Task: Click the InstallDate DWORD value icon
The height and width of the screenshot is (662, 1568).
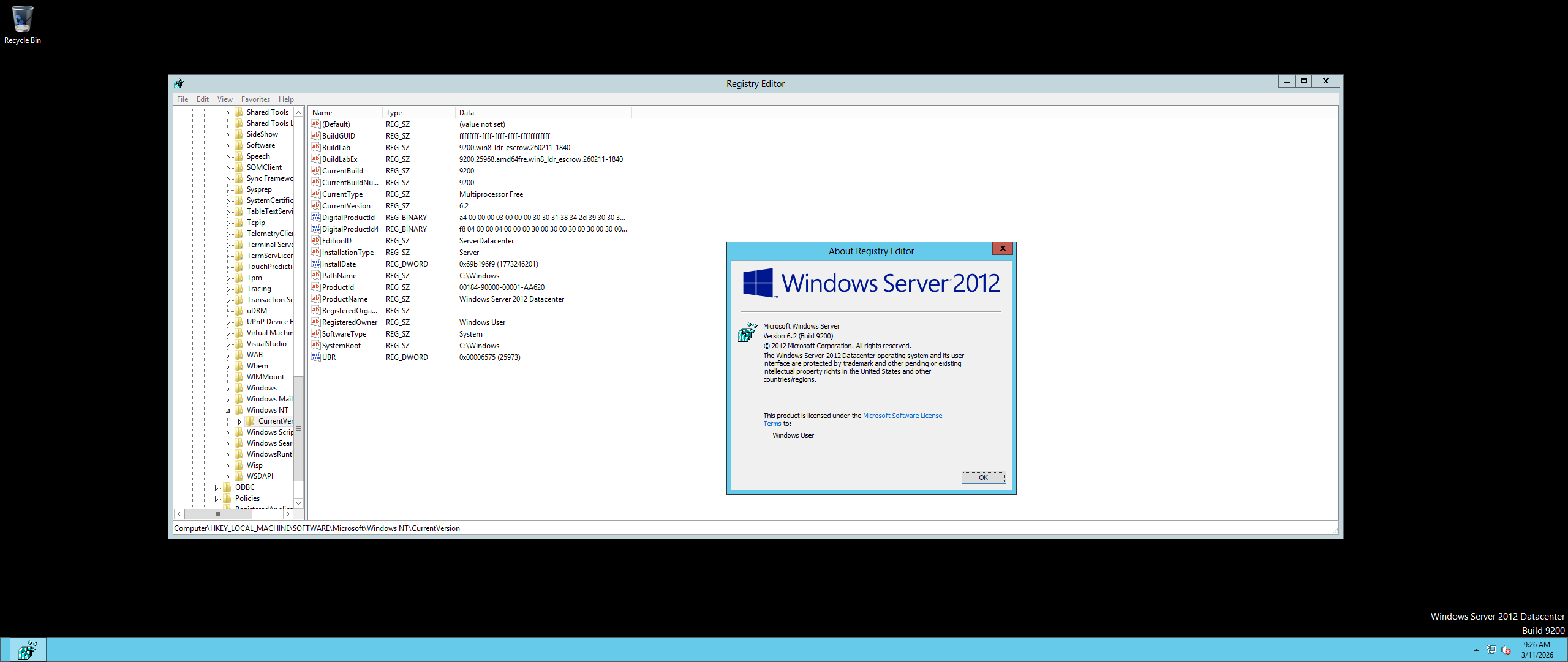Action: [316, 264]
